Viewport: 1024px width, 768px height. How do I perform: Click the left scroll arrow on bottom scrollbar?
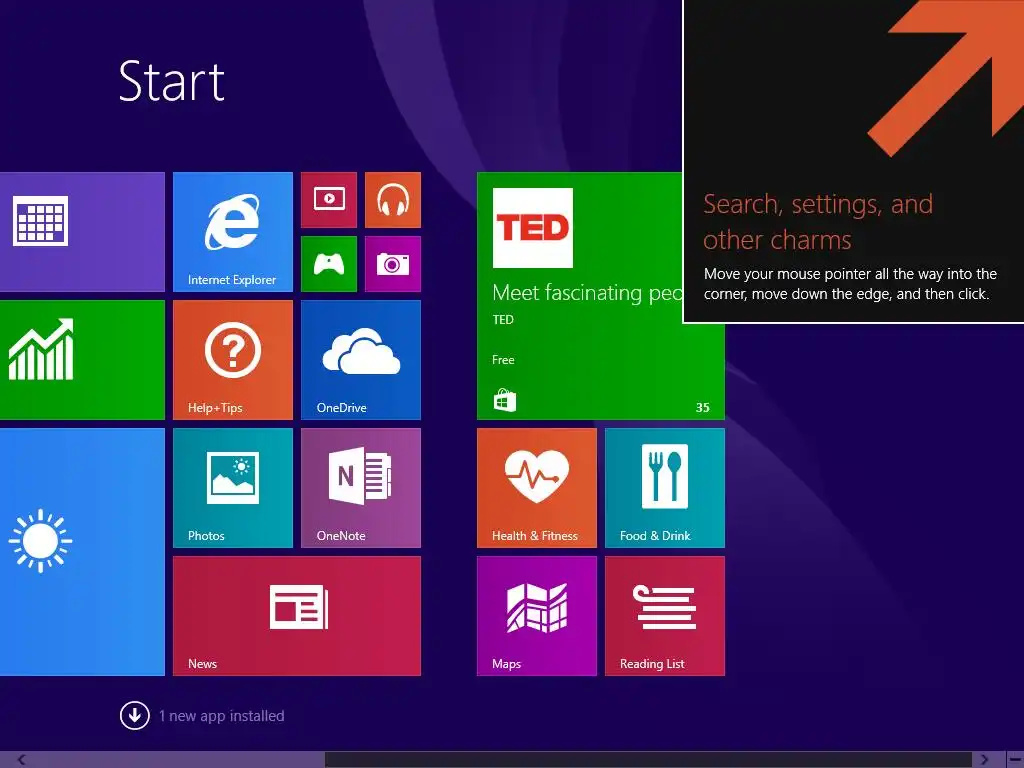pyautogui.click(x=21, y=760)
